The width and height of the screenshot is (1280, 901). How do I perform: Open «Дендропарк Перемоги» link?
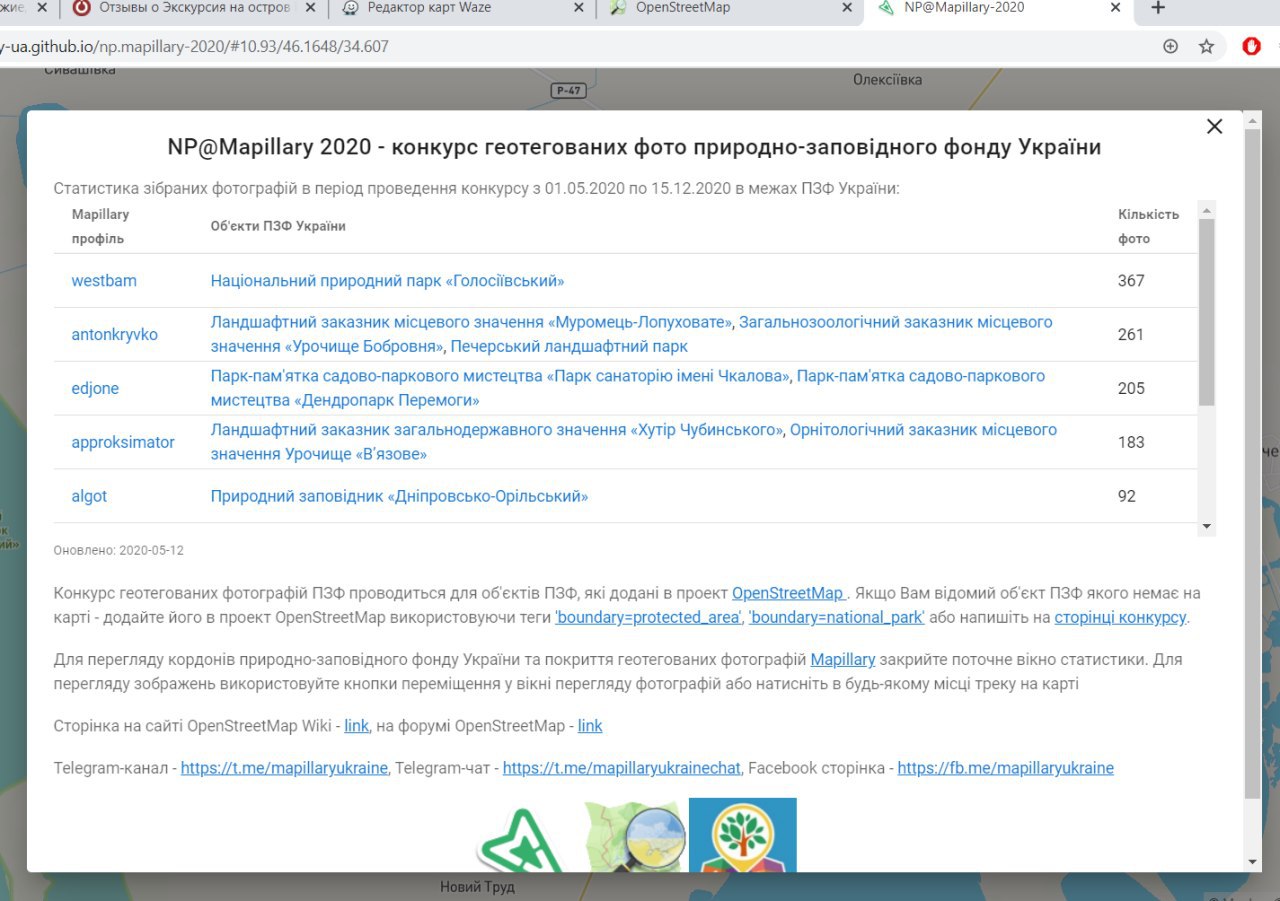click(627, 388)
